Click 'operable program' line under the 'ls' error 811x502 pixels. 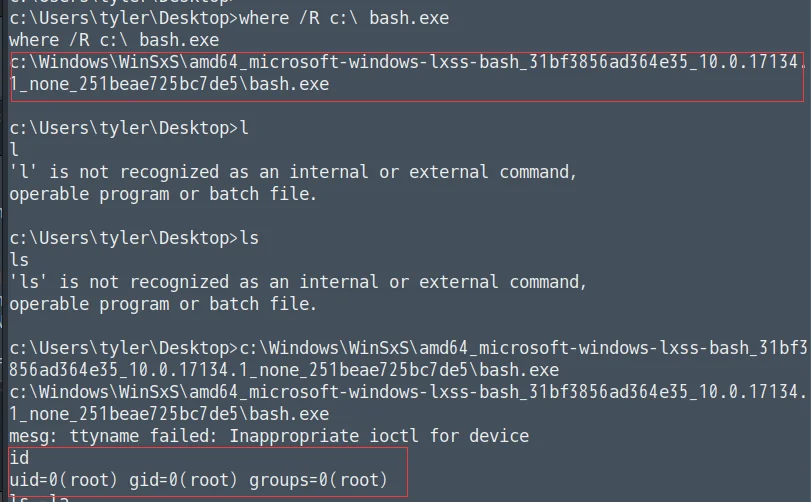pos(163,304)
